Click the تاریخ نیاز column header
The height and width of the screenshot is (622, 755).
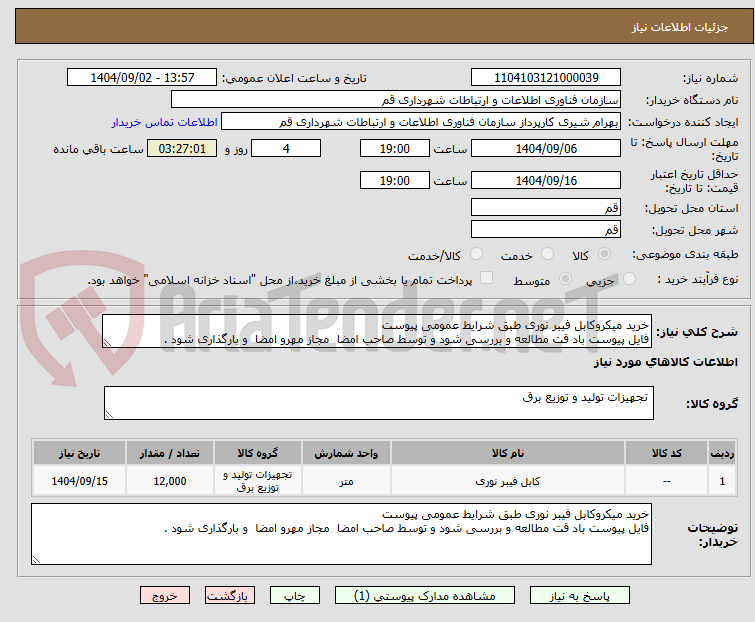79,453
